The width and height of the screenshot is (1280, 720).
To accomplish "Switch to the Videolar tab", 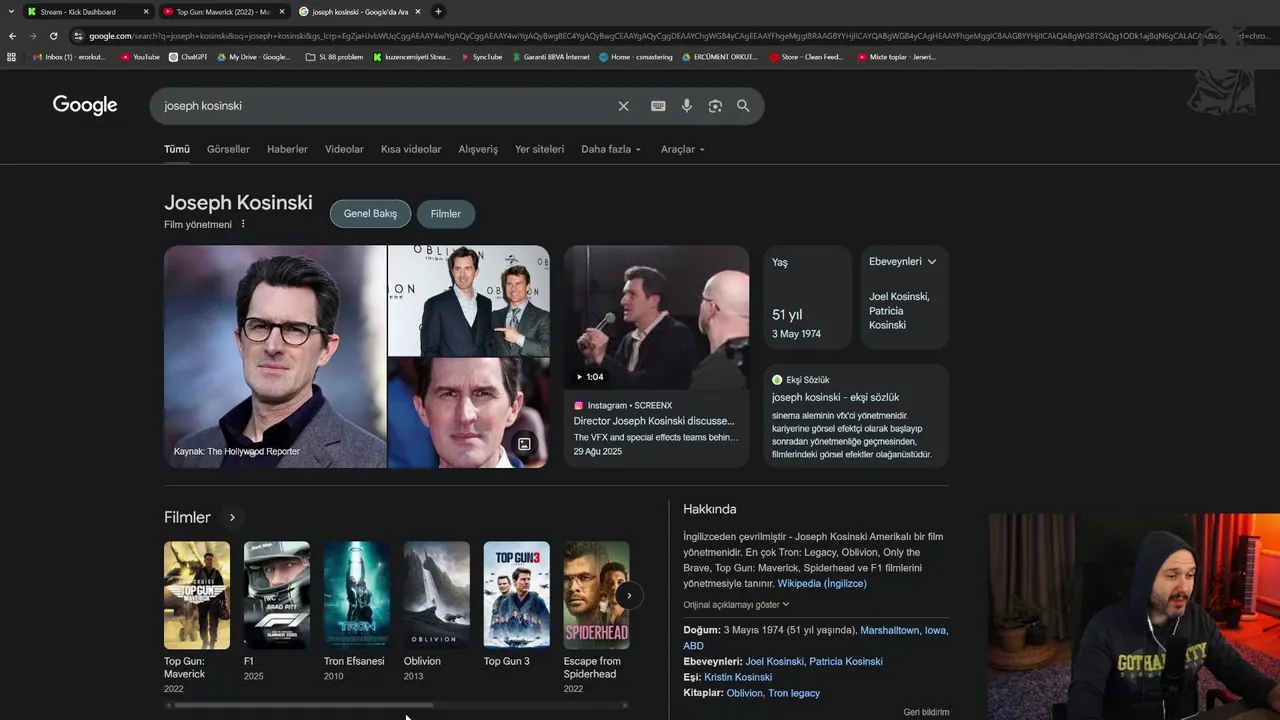I will 344,149.
